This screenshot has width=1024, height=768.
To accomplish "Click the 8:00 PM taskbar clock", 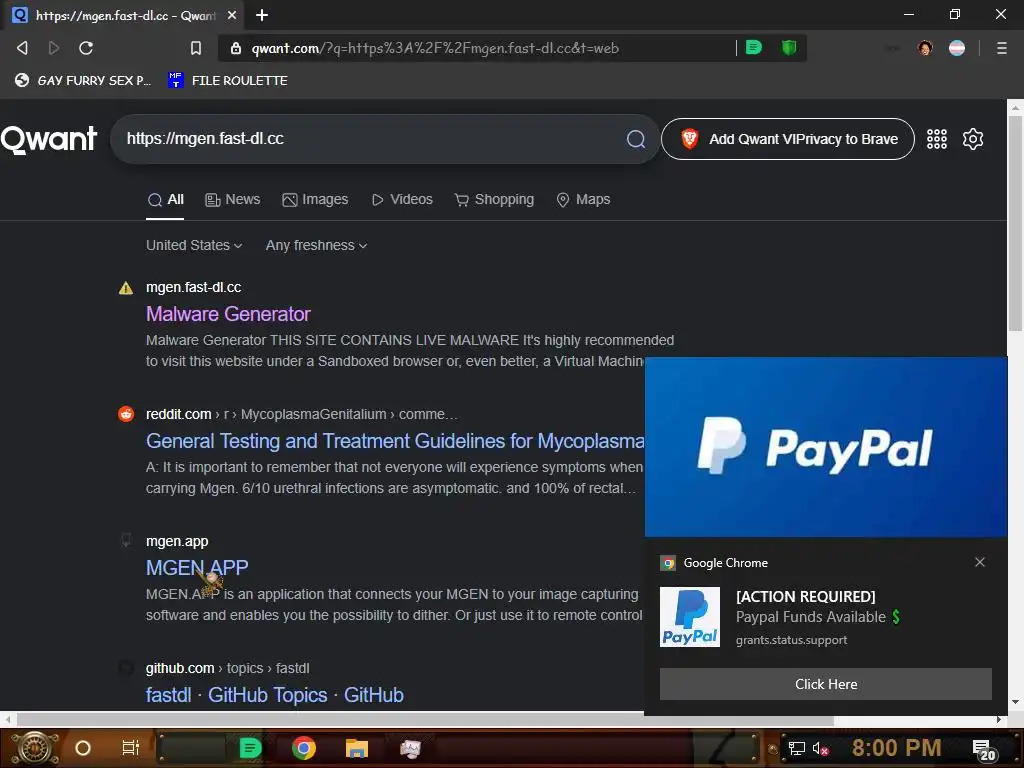I will click(897, 748).
